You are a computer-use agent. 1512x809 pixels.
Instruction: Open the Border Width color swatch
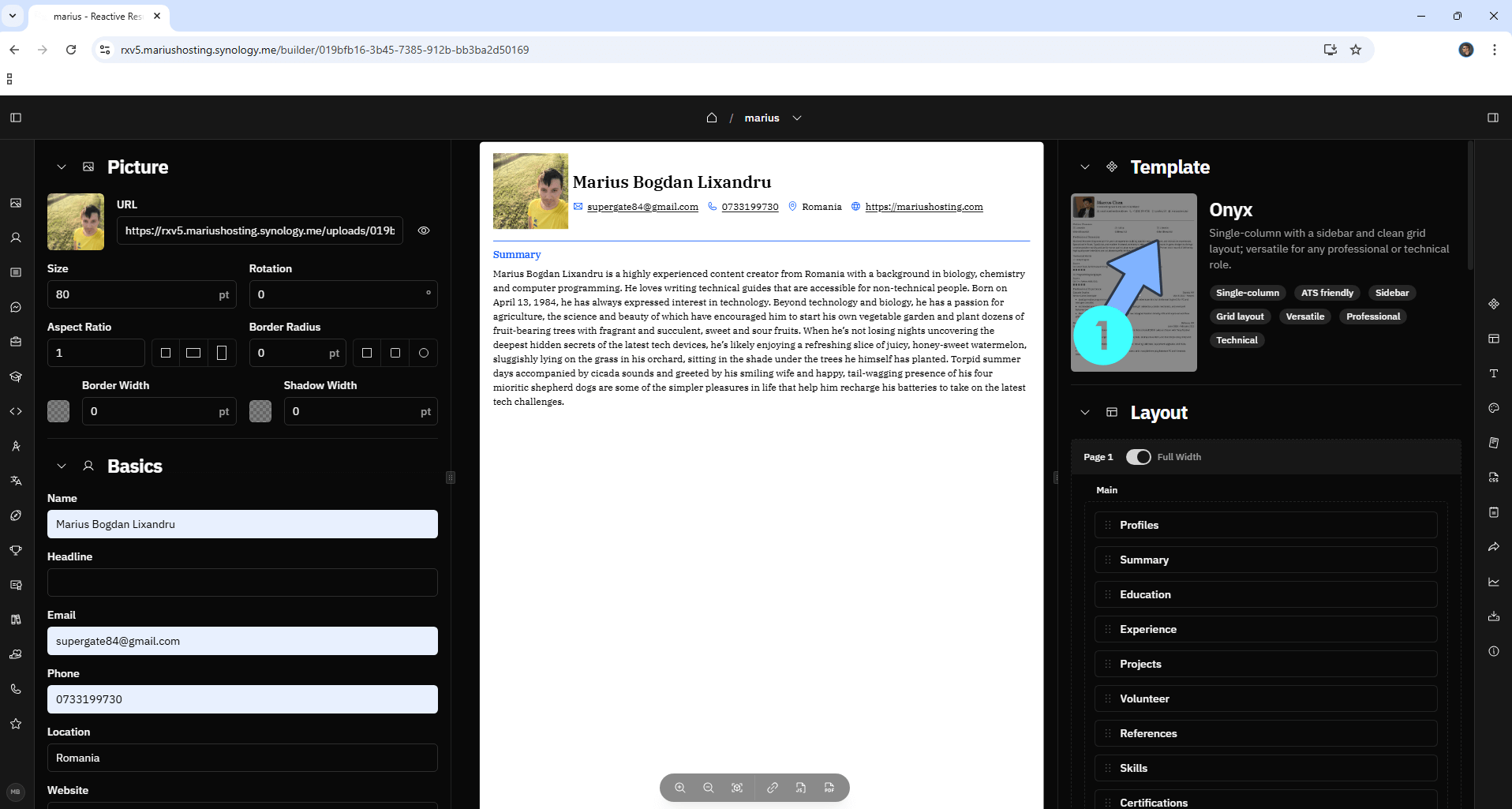tap(58, 410)
